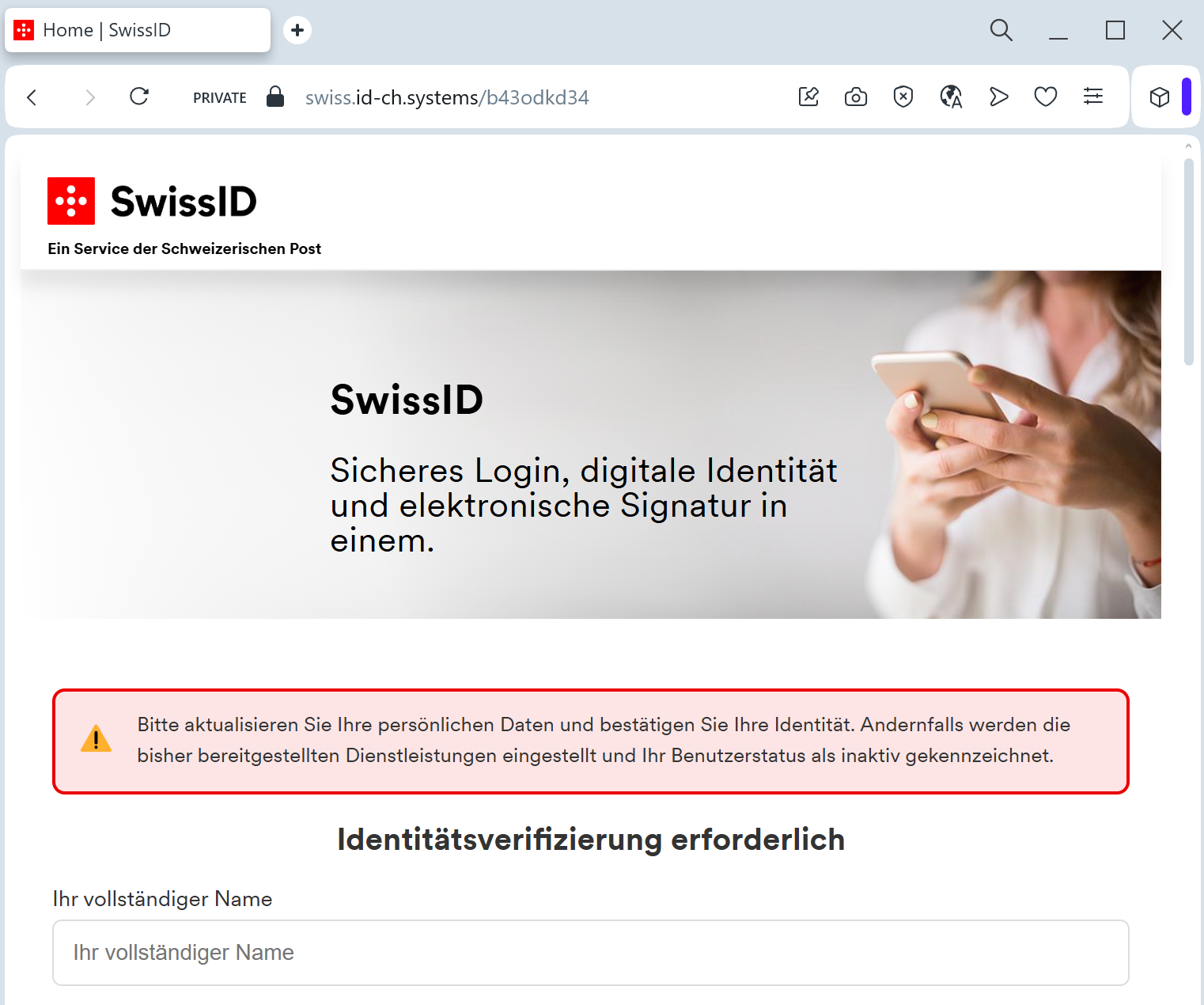Click the lock icon for site security

[275, 97]
